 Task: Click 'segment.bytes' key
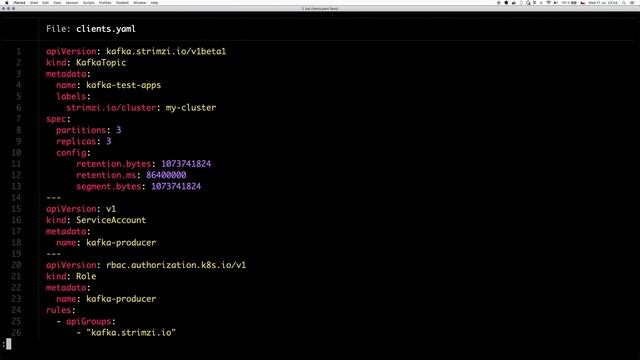[x=108, y=187]
